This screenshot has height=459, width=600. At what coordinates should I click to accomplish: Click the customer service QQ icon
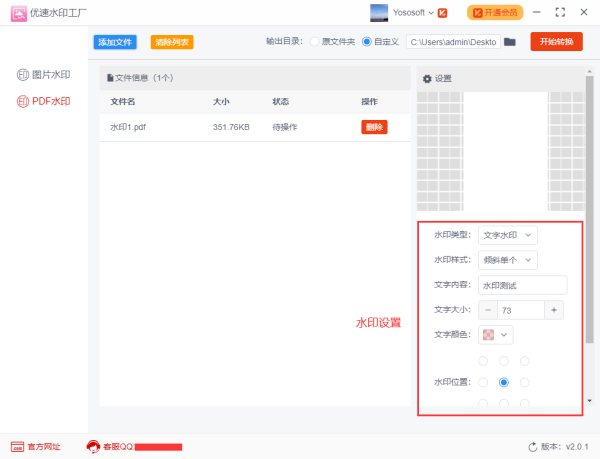[93, 446]
